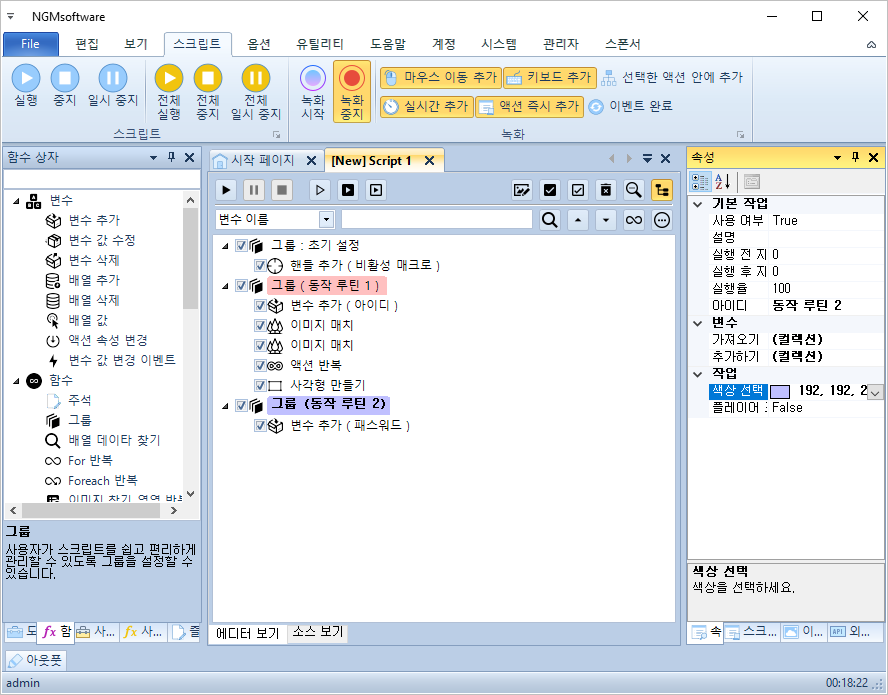The image size is (888, 695).
Task: Open the 색상 선택 dropdown arrow
Action: 875,392
